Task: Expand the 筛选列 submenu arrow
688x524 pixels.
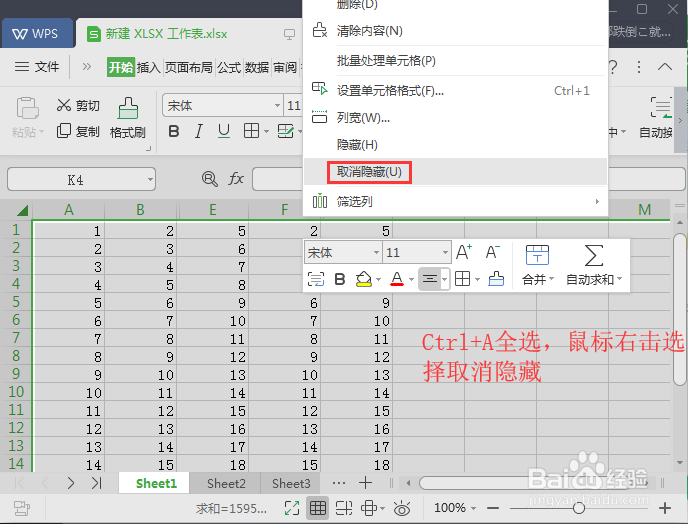Action: [x=597, y=201]
